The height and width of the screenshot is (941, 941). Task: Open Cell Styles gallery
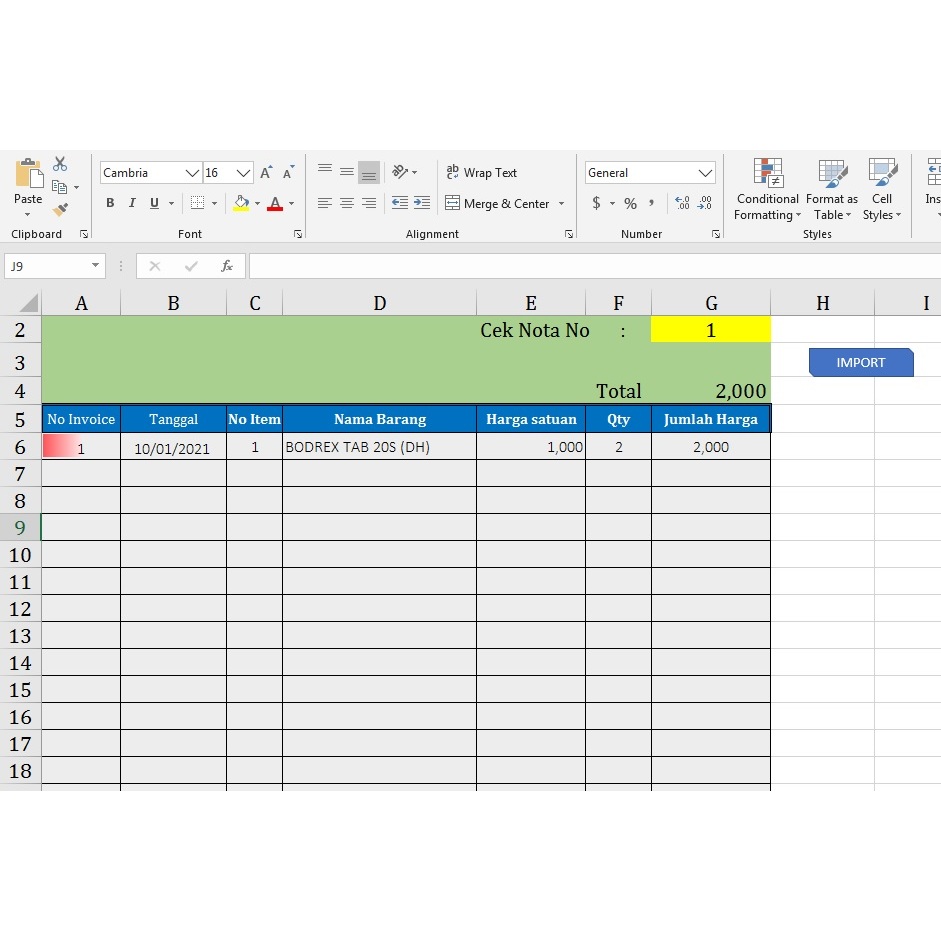(x=882, y=190)
